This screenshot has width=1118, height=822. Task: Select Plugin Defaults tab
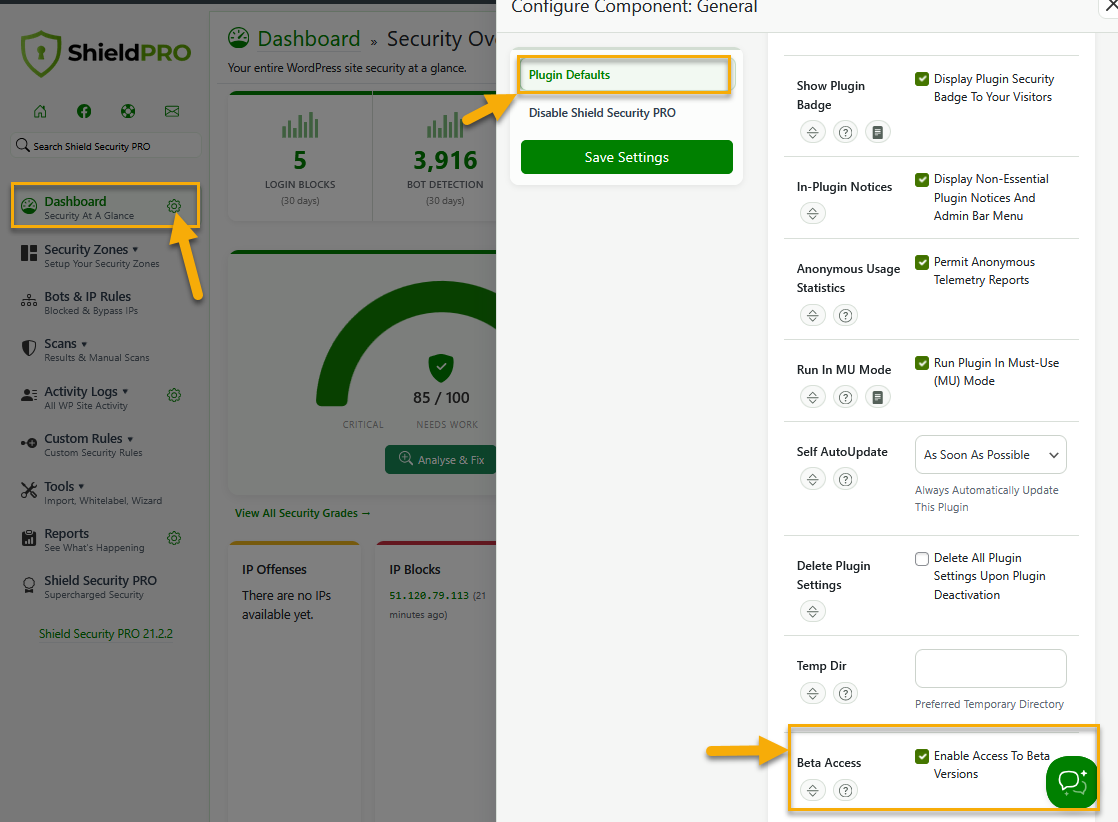click(x=625, y=75)
